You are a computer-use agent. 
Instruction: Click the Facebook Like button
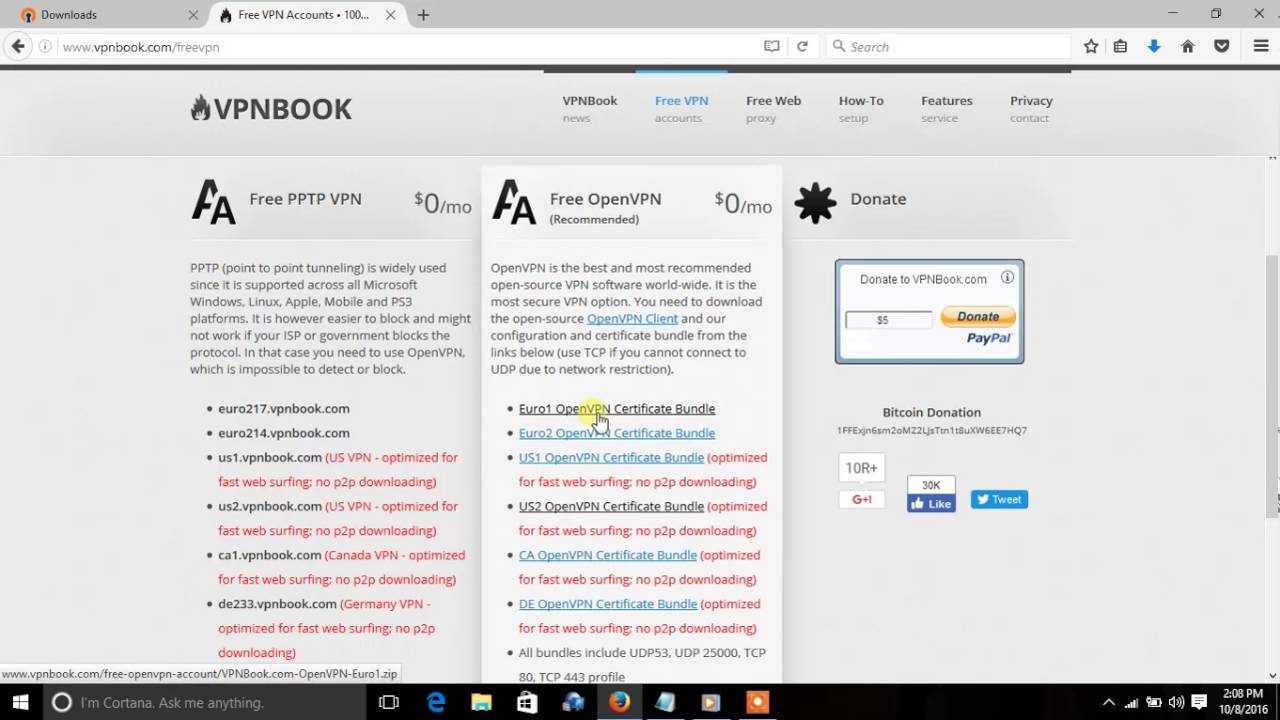coord(931,503)
